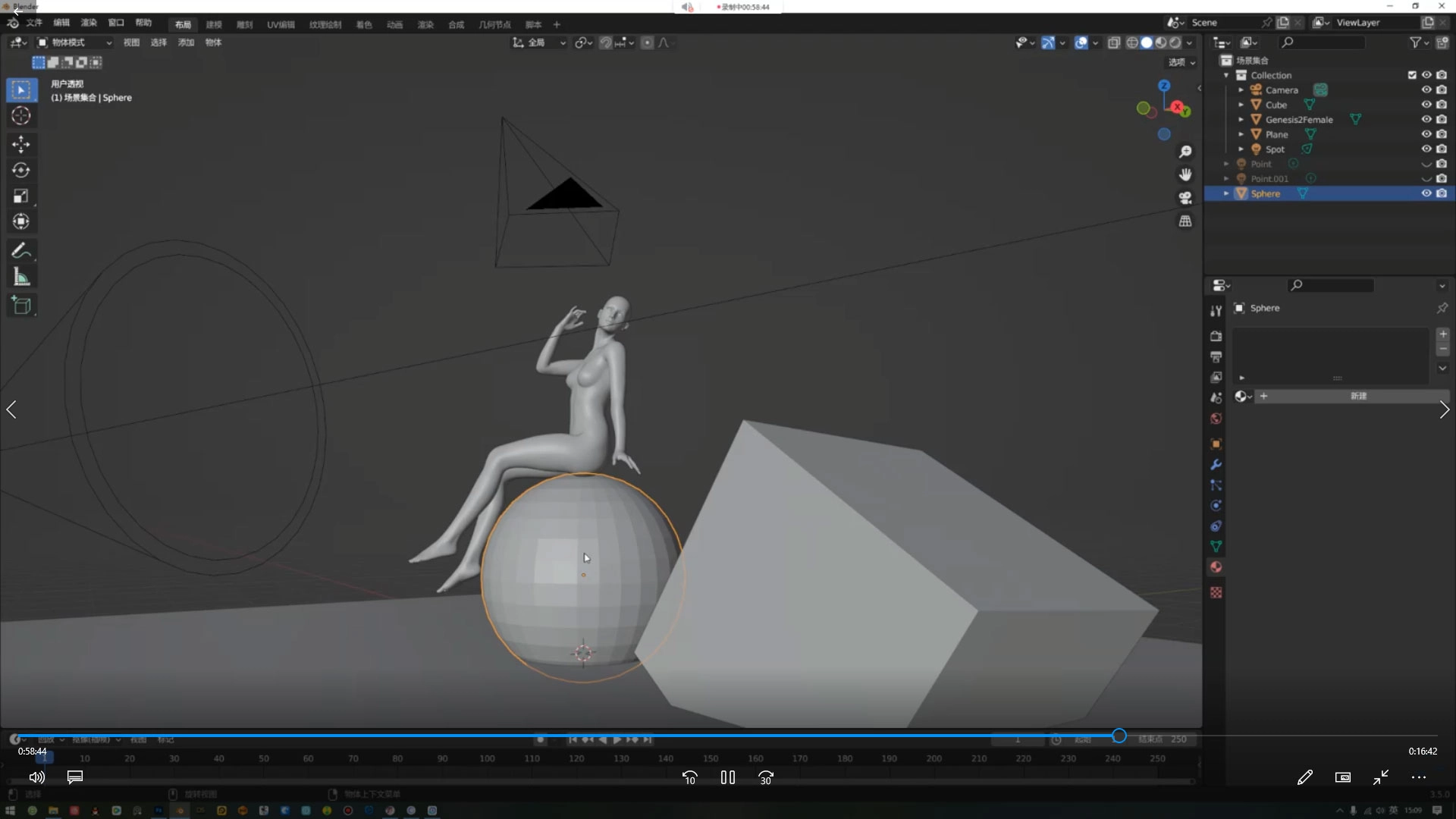Open Modifier properties wrench icon
This screenshot has height=819, width=1456.
click(1216, 465)
